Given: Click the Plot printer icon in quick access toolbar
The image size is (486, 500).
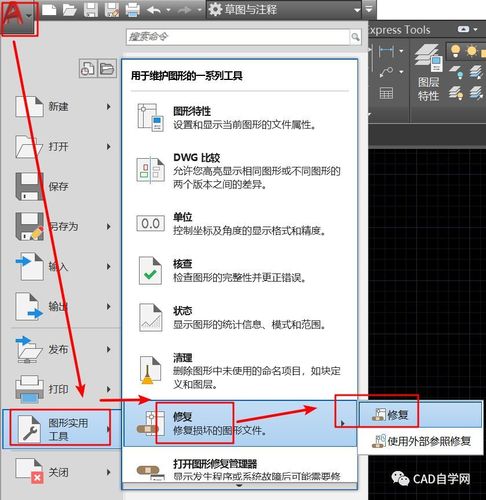Looking at the screenshot, I should click(x=132, y=9).
